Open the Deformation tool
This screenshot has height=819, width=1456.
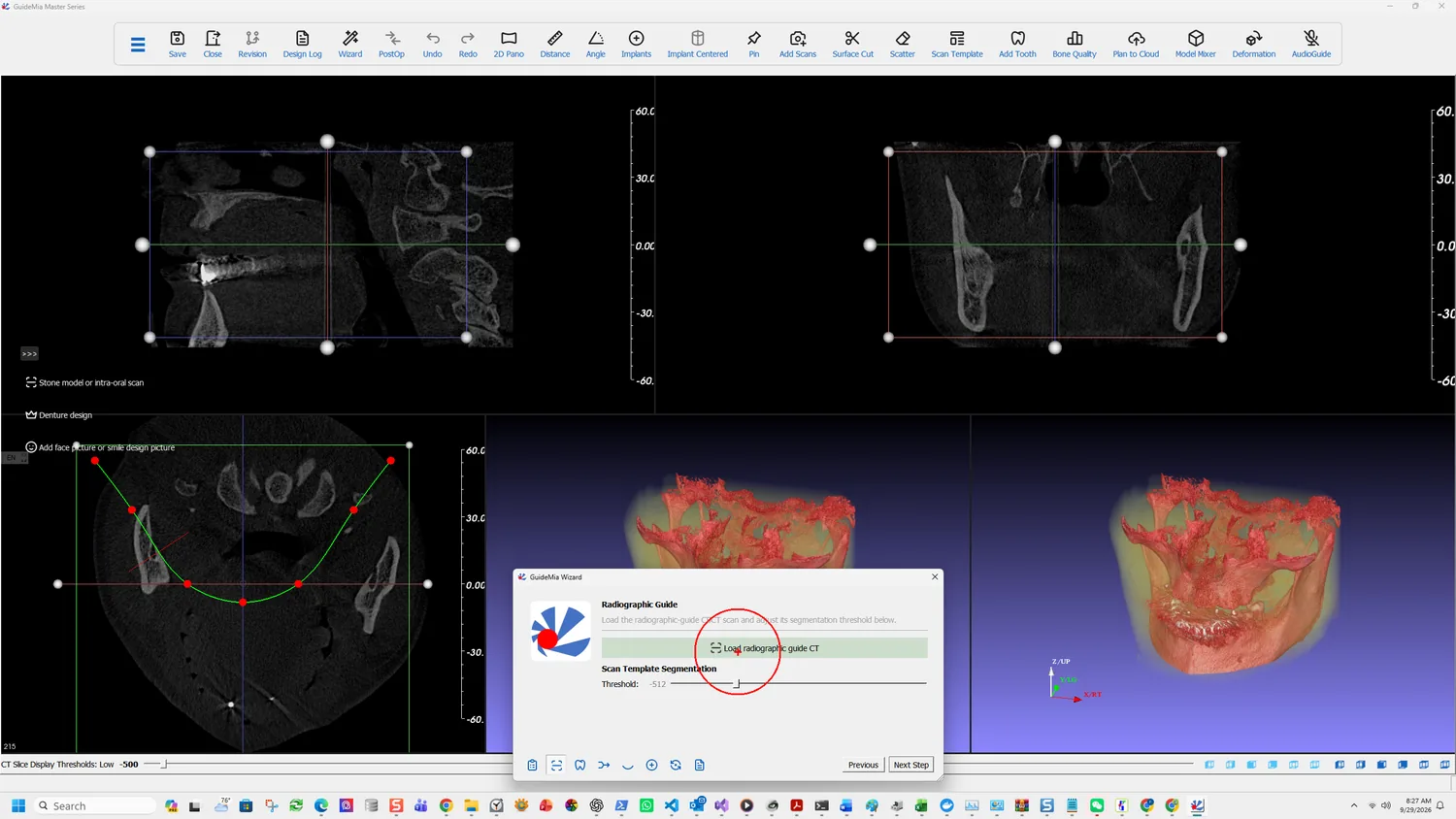[1254, 44]
